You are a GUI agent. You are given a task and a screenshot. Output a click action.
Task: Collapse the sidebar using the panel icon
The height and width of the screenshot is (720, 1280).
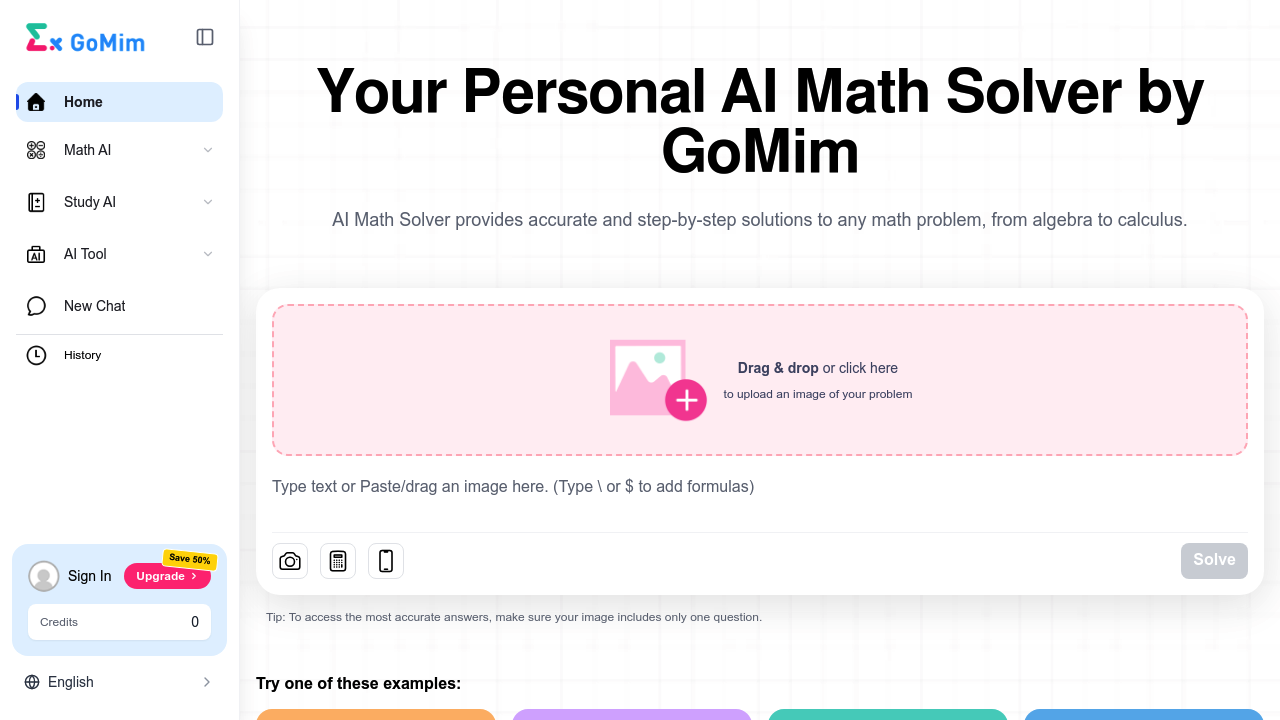tap(205, 37)
